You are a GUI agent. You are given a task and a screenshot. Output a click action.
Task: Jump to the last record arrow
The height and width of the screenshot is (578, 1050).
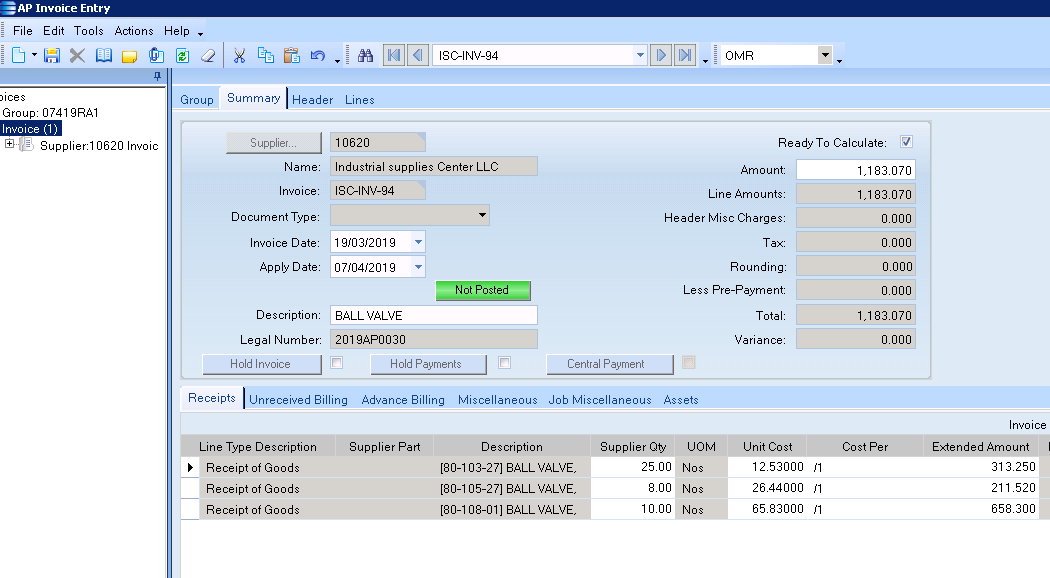(685, 56)
